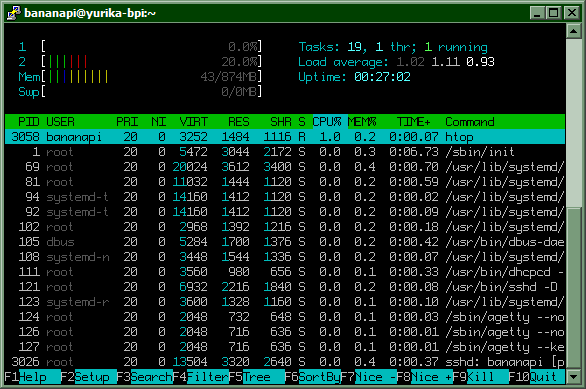This screenshot has width=586, height=389.
Task: Close the PuTTY terminal window
Action: pyautogui.click(x=572, y=13)
